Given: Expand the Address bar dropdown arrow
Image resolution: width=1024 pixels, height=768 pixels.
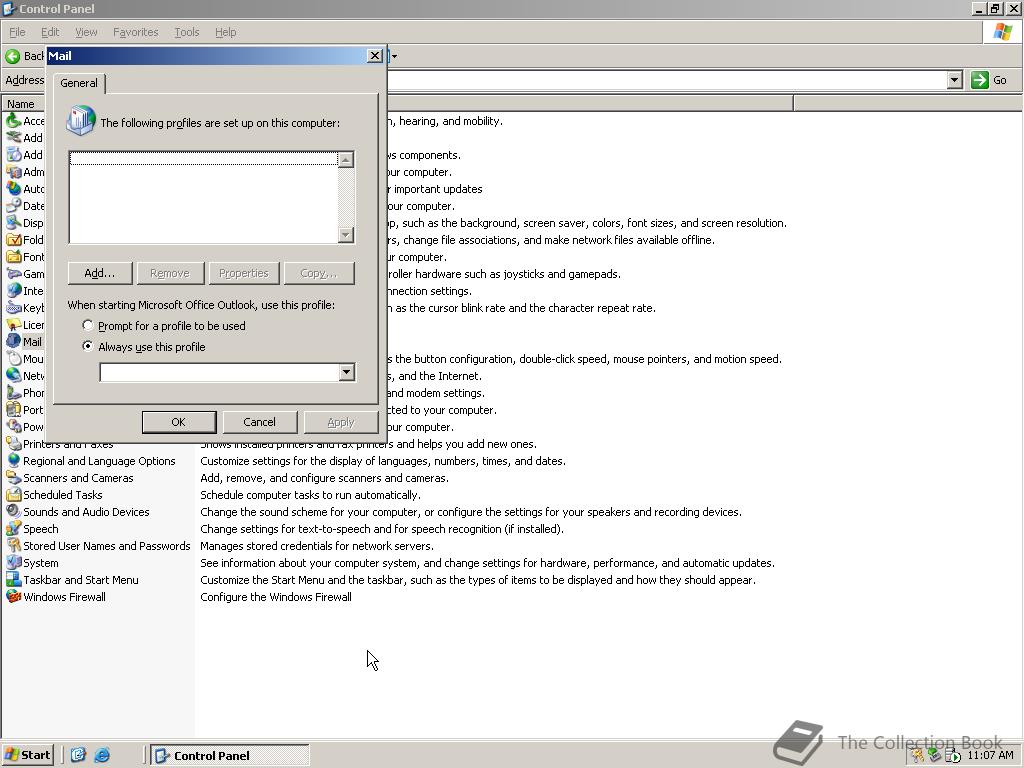Looking at the screenshot, I should pyautogui.click(x=954, y=80).
